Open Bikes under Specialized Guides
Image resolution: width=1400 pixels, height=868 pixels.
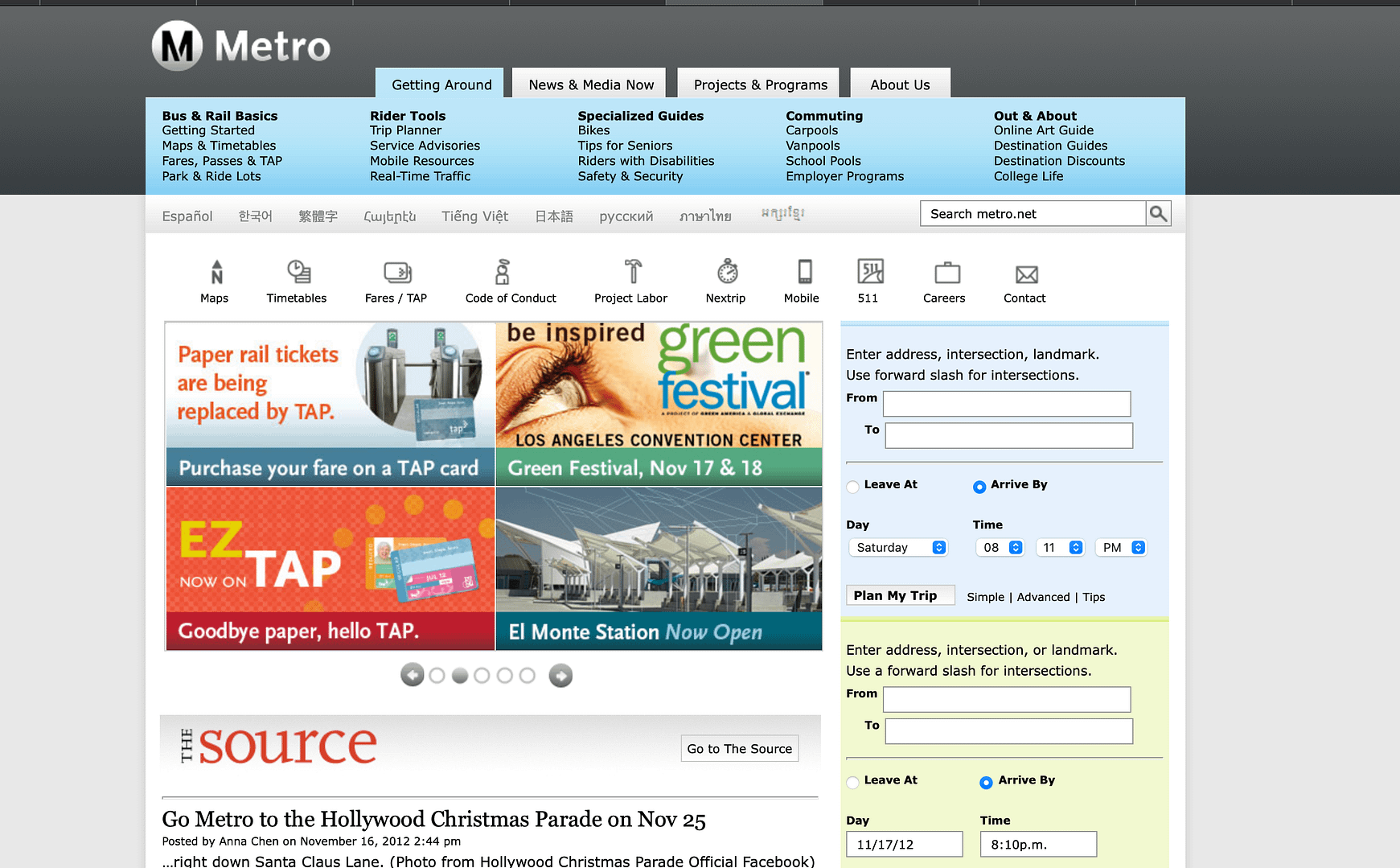click(x=593, y=130)
